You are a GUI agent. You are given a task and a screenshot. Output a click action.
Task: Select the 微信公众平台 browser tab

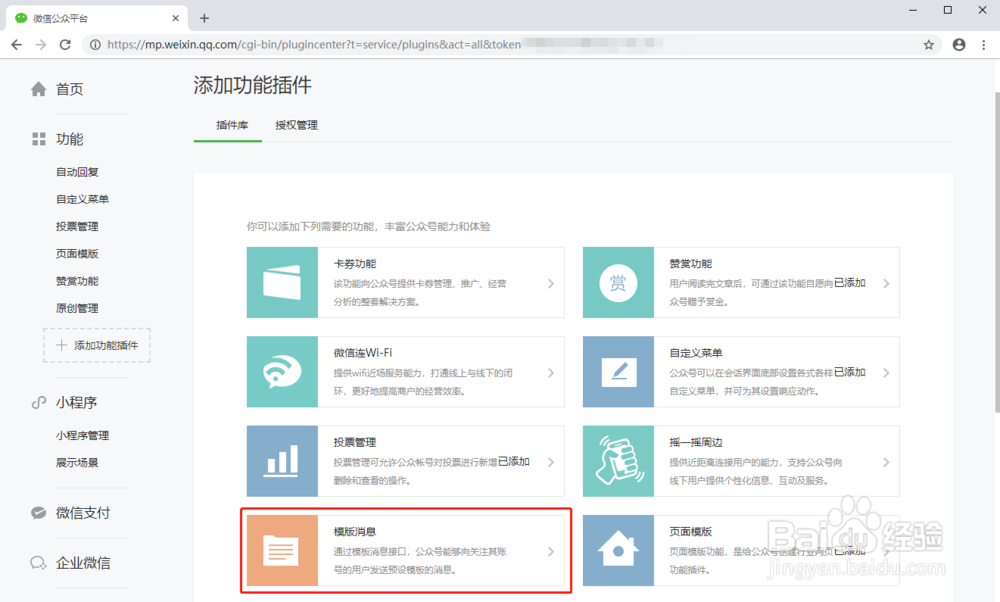(97, 18)
